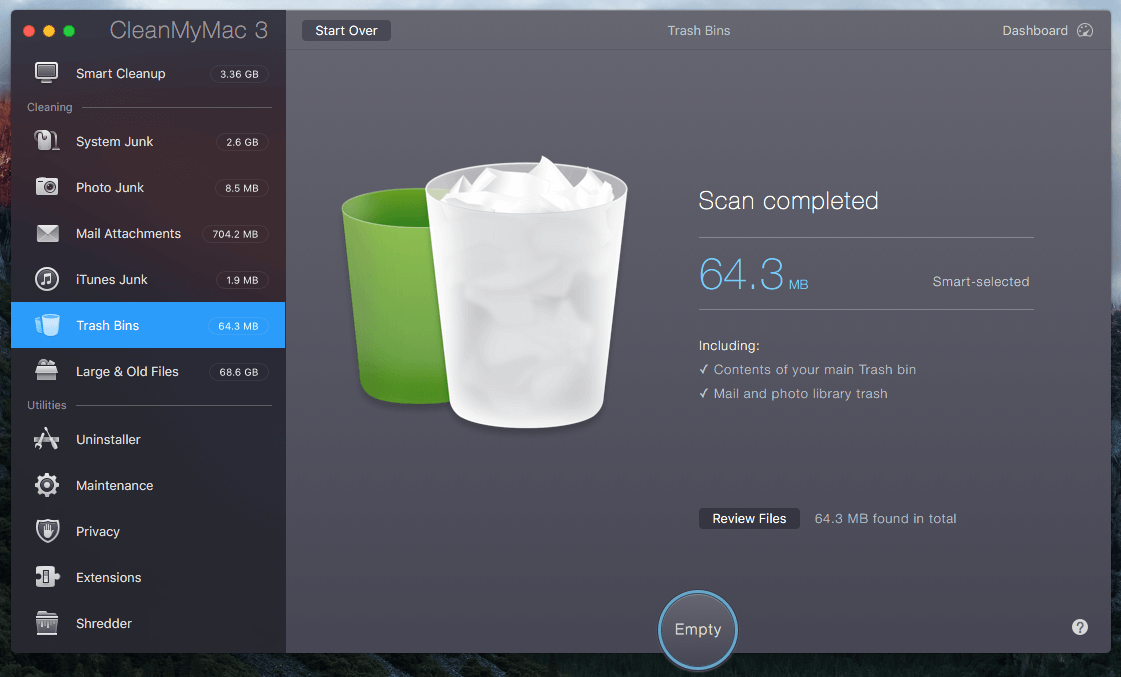Screen dimensions: 1121x677
Task: Select iTunes Junk in the sidebar
Action: 148,280
